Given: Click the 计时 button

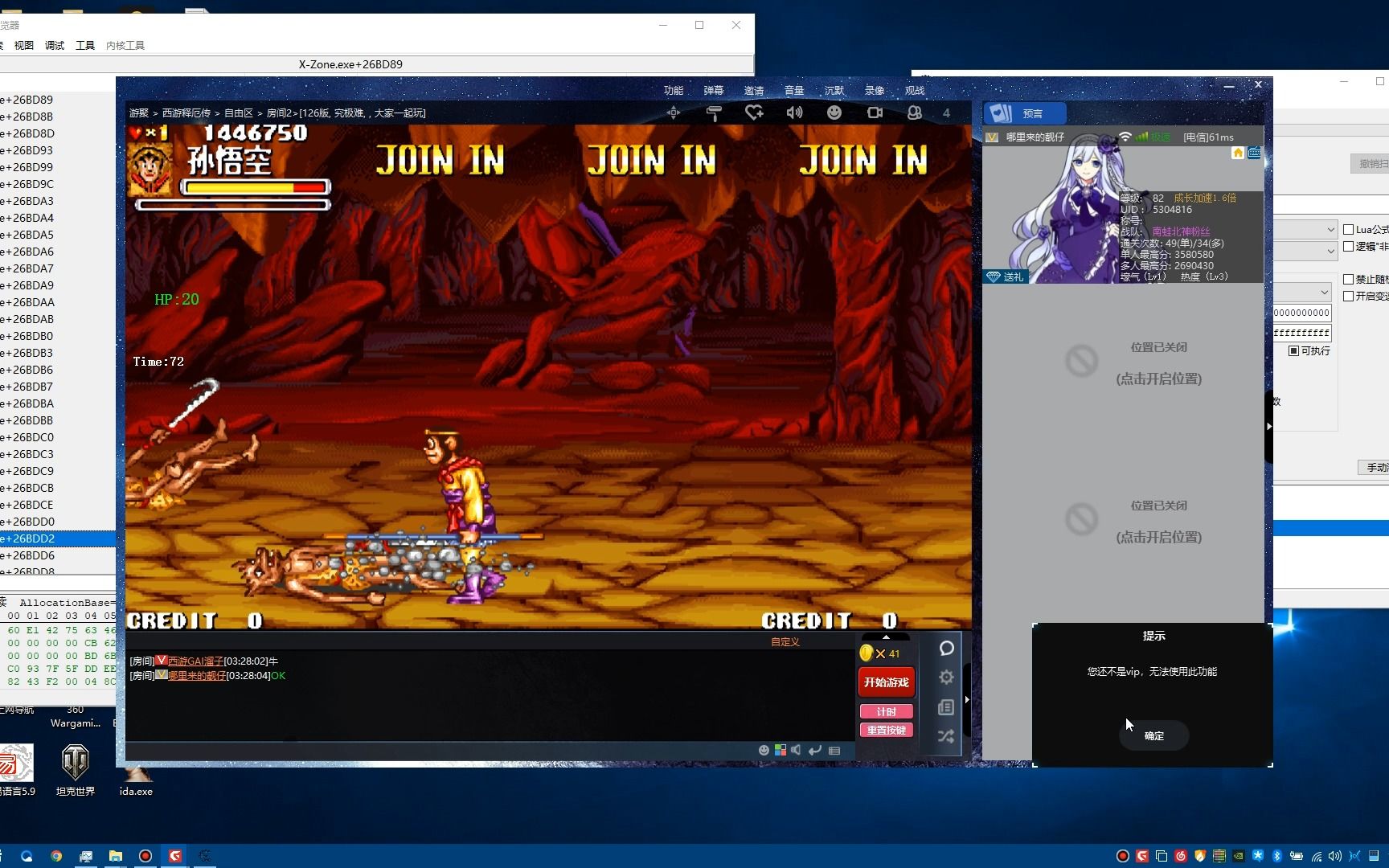Looking at the screenshot, I should [887, 712].
